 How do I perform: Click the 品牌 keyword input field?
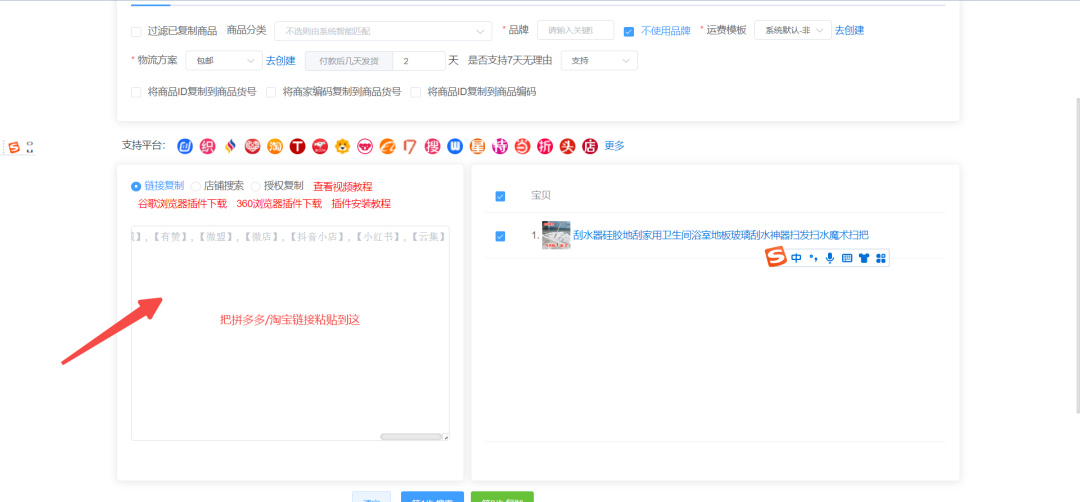click(575, 30)
